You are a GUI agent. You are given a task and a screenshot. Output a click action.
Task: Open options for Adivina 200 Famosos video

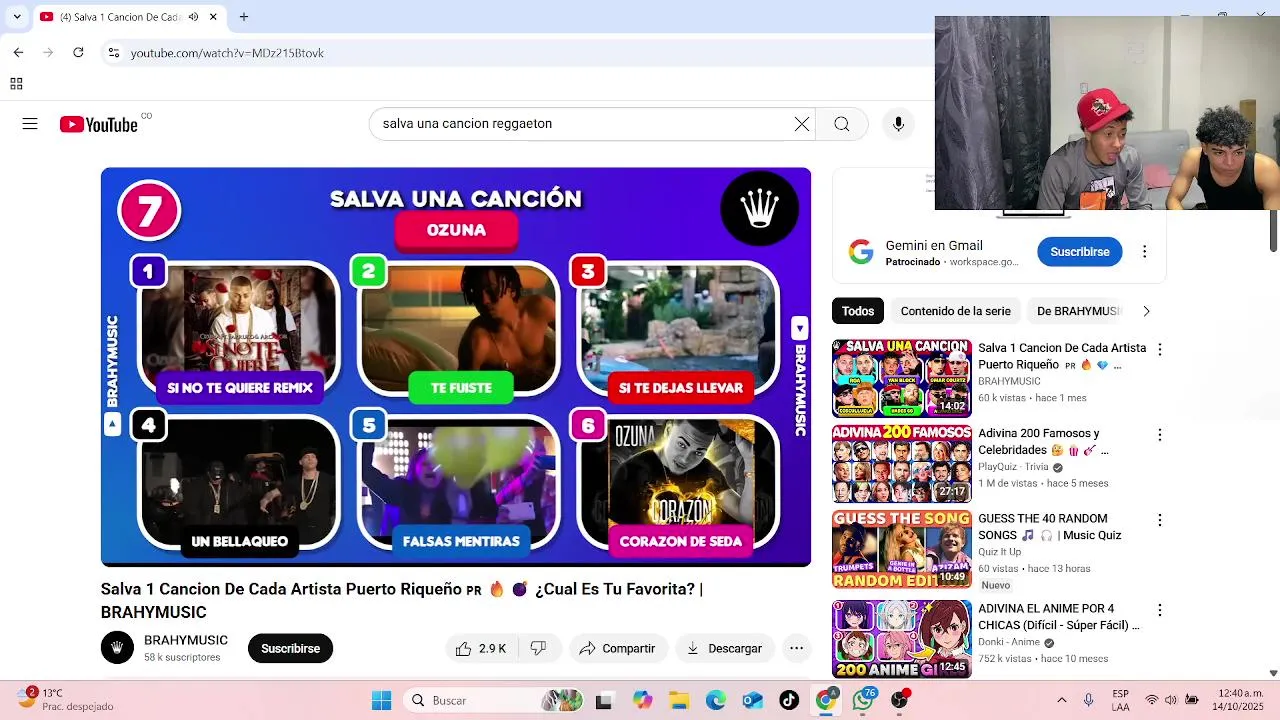pyautogui.click(x=1160, y=435)
